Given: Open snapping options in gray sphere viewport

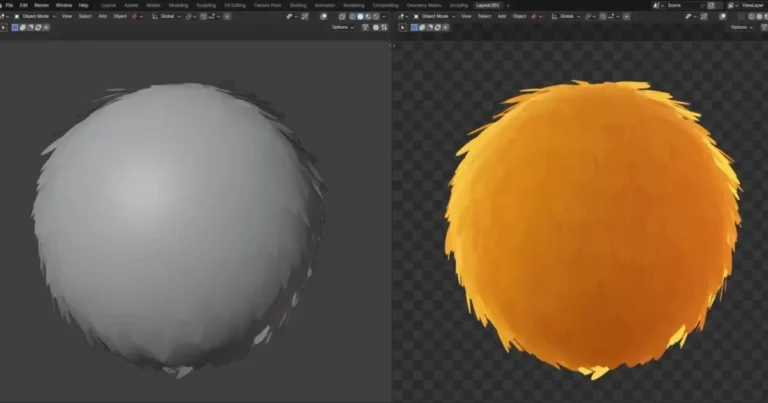Looking at the screenshot, I should coord(214,16).
